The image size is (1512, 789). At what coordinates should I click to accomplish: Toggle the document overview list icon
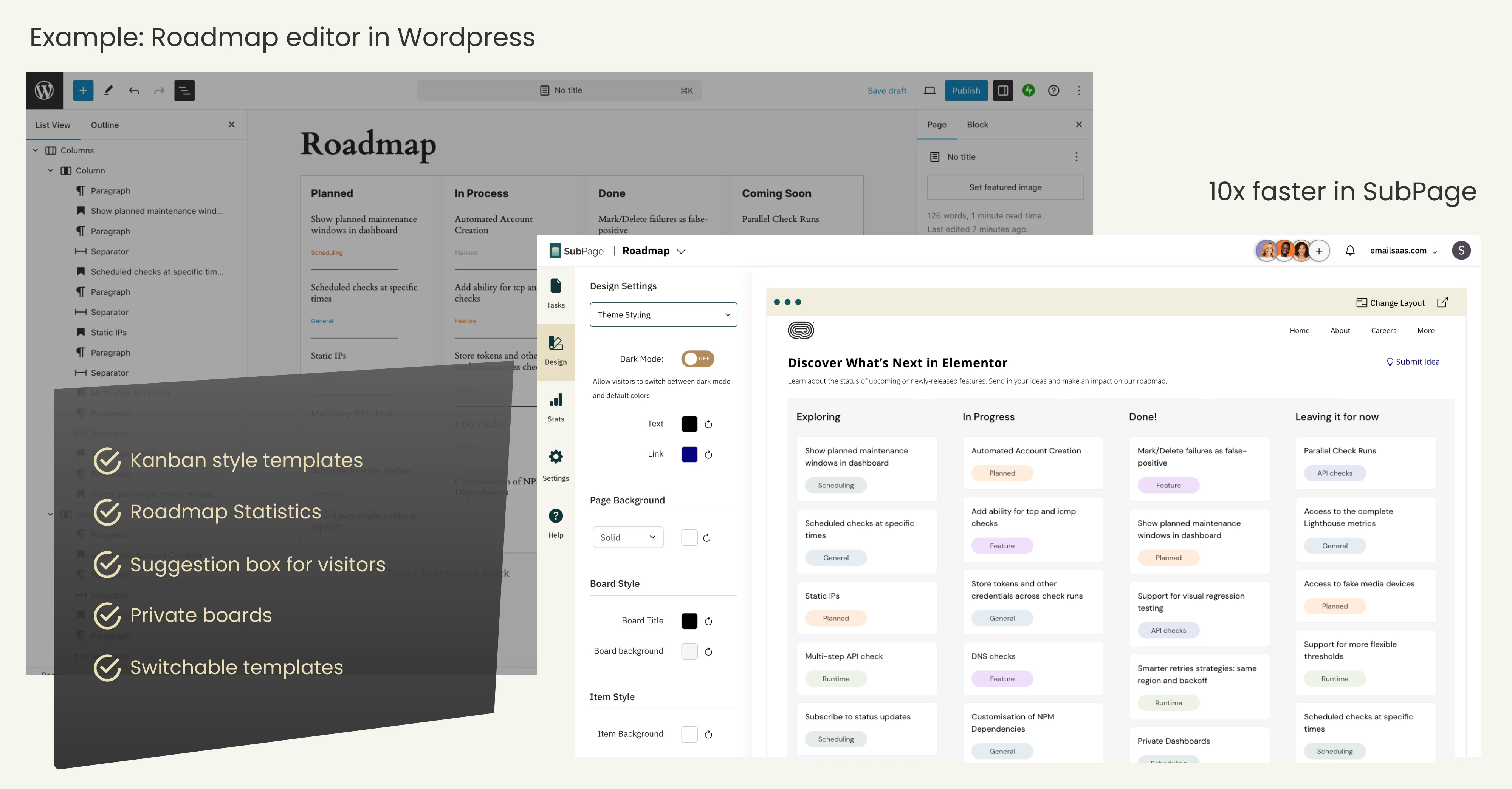[184, 90]
